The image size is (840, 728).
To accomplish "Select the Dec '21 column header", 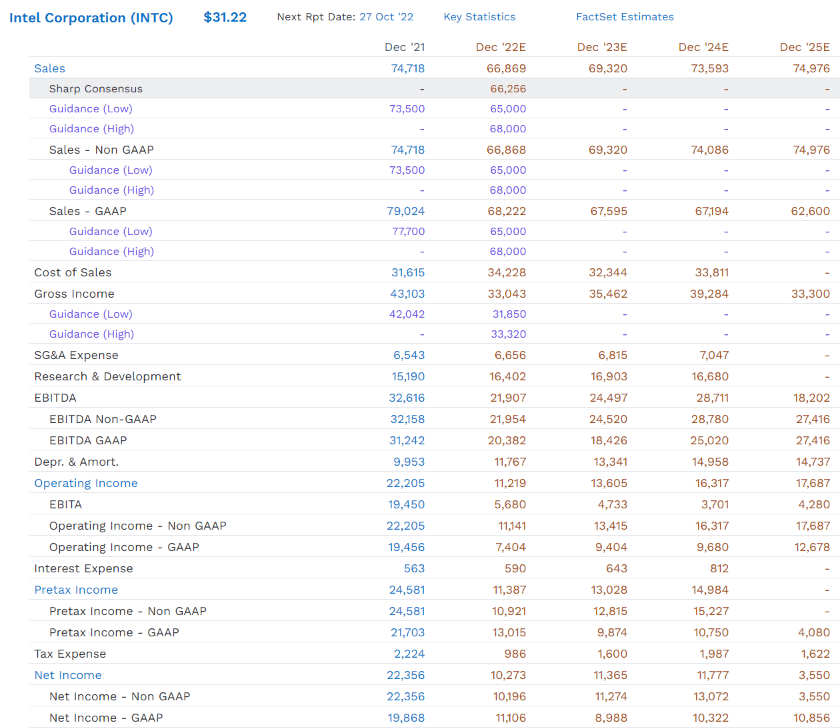I will point(404,47).
